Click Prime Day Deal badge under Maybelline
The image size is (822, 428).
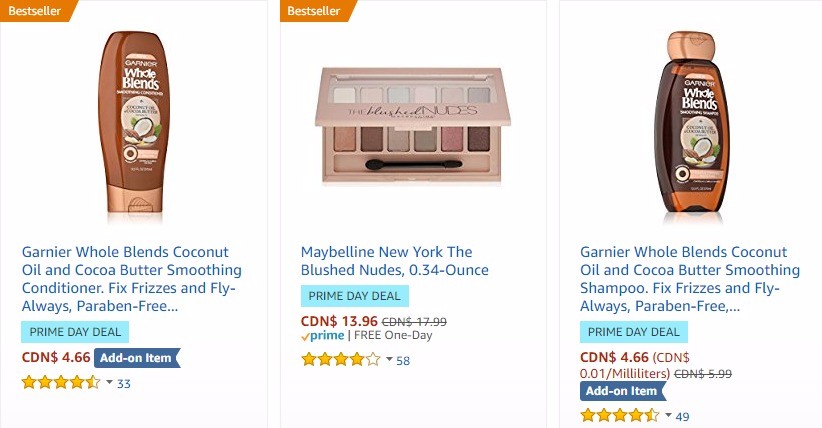point(355,296)
